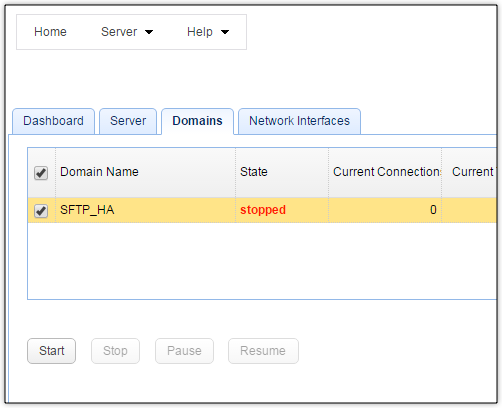Uncheck the SFTP_HA row checkbox
The width and height of the screenshot is (502, 408).
click(41, 211)
